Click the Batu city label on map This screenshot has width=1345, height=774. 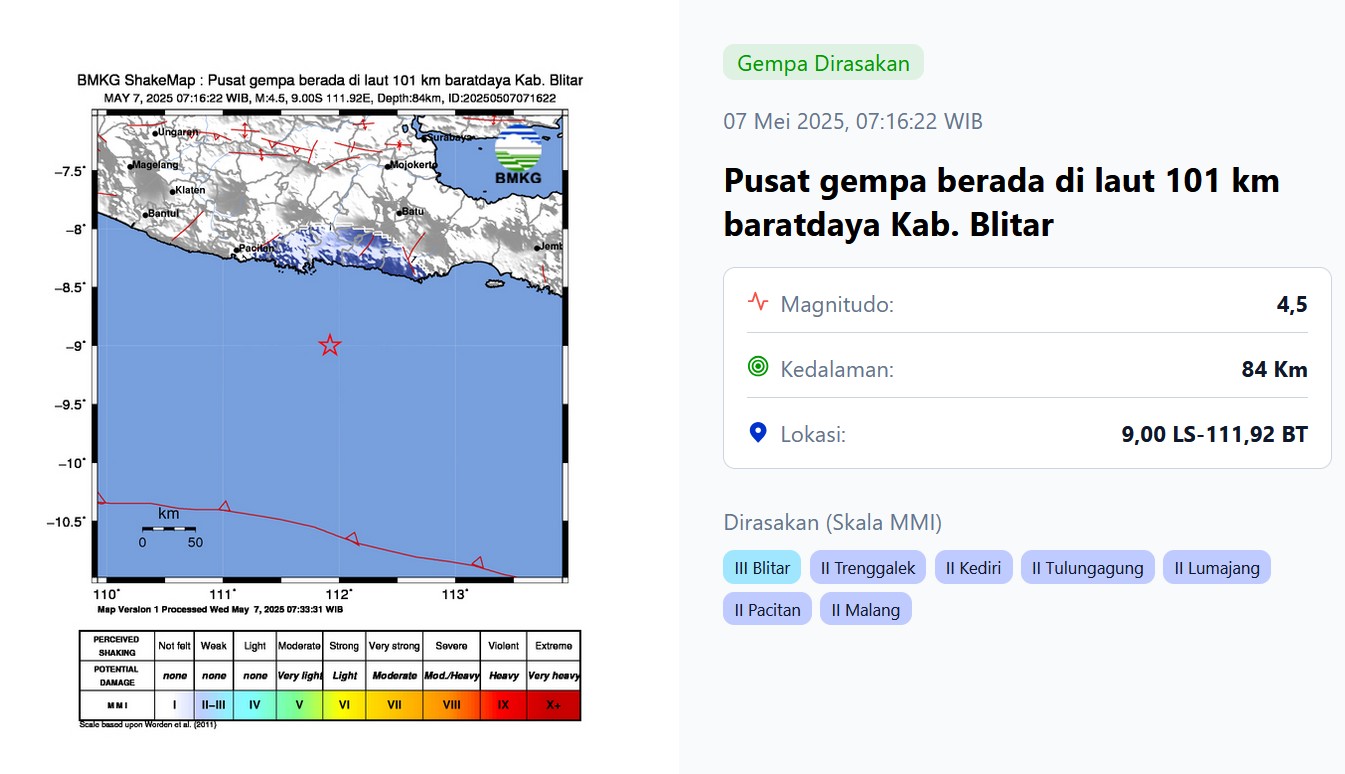[413, 211]
